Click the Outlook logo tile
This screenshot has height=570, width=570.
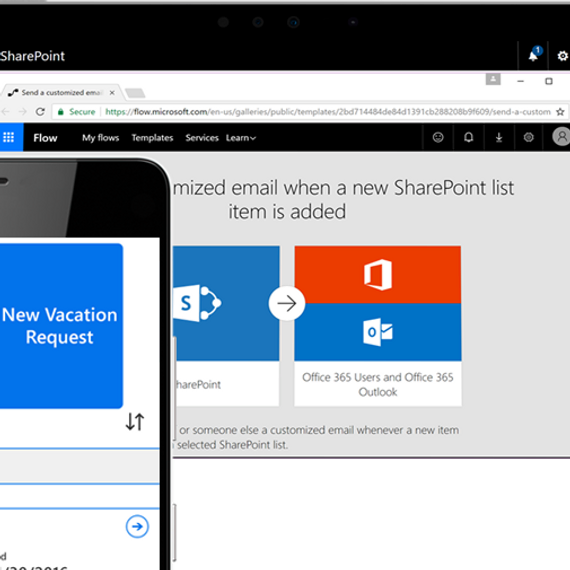[378, 332]
